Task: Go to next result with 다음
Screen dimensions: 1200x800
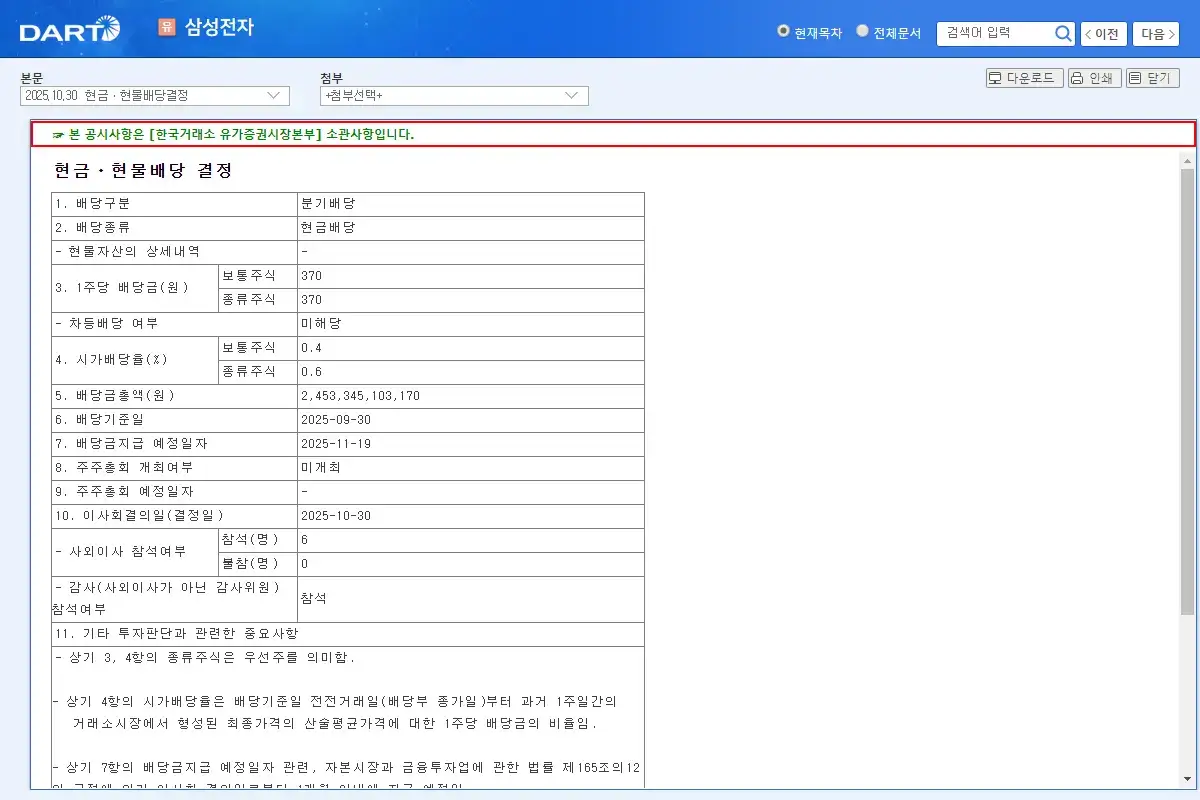Action: pyautogui.click(x=1156, y=34)
